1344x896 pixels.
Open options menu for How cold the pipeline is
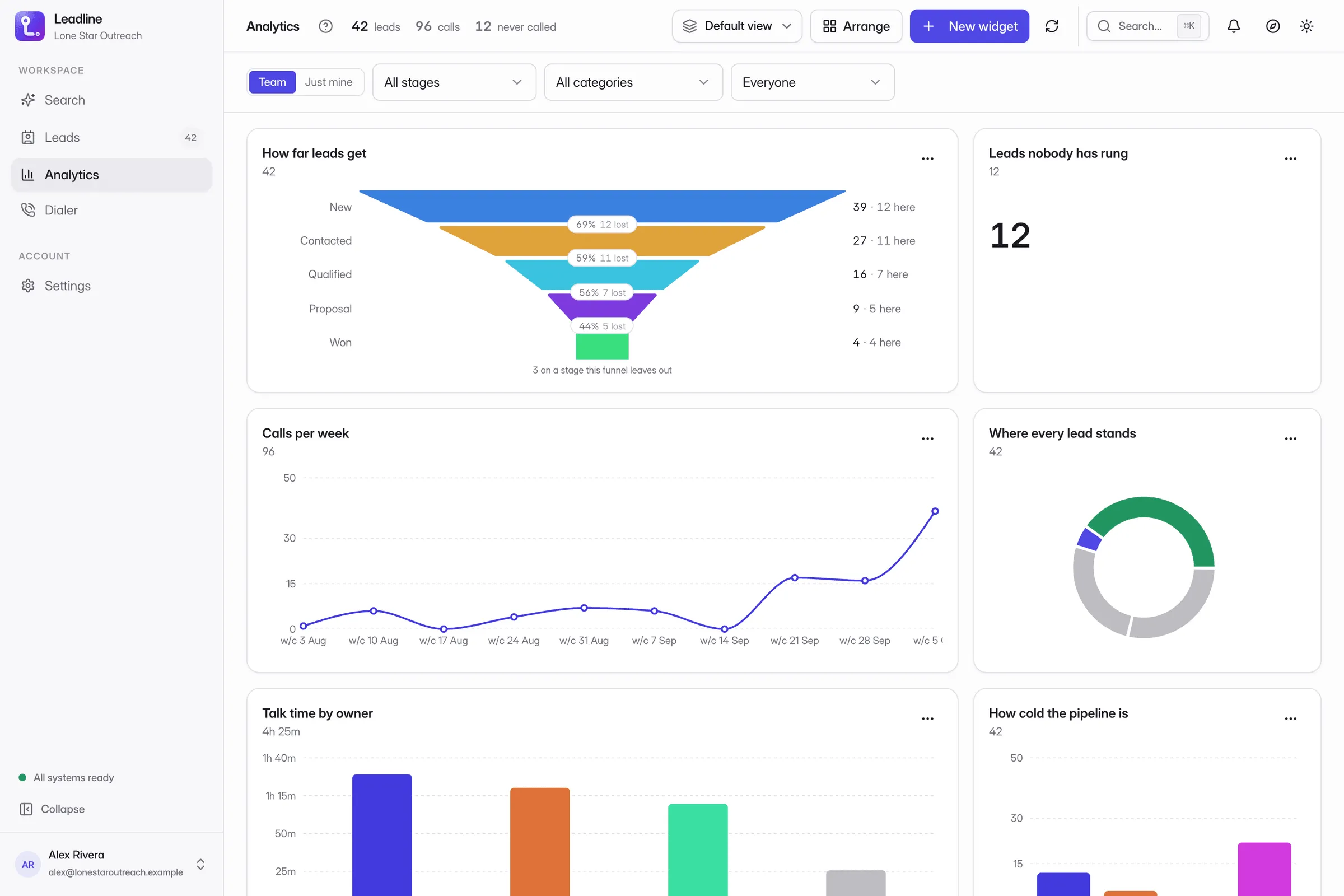(x=1290, y=719)
